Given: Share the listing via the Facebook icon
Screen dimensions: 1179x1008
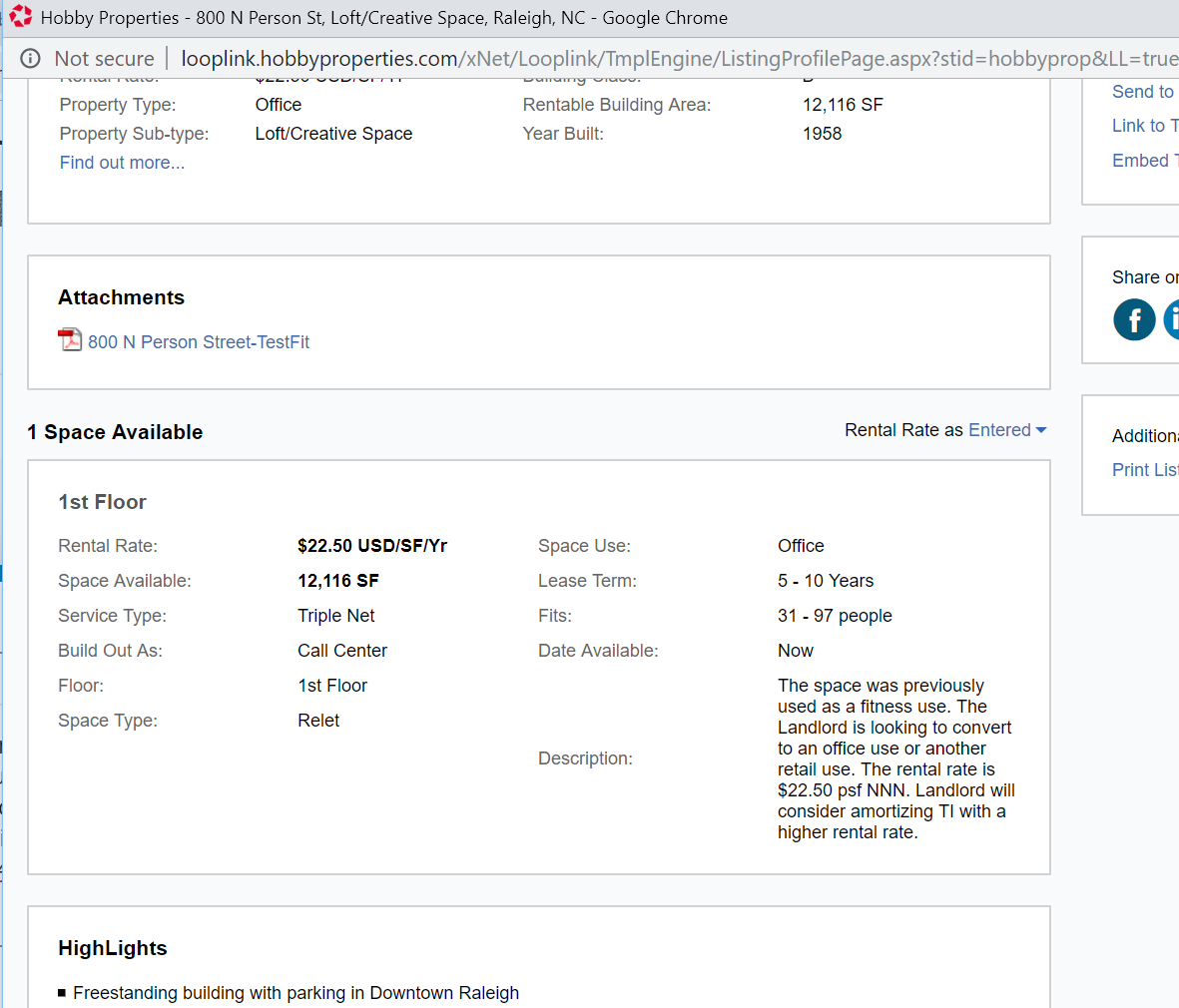Looking at the screenshot, I should (1134, 320).
